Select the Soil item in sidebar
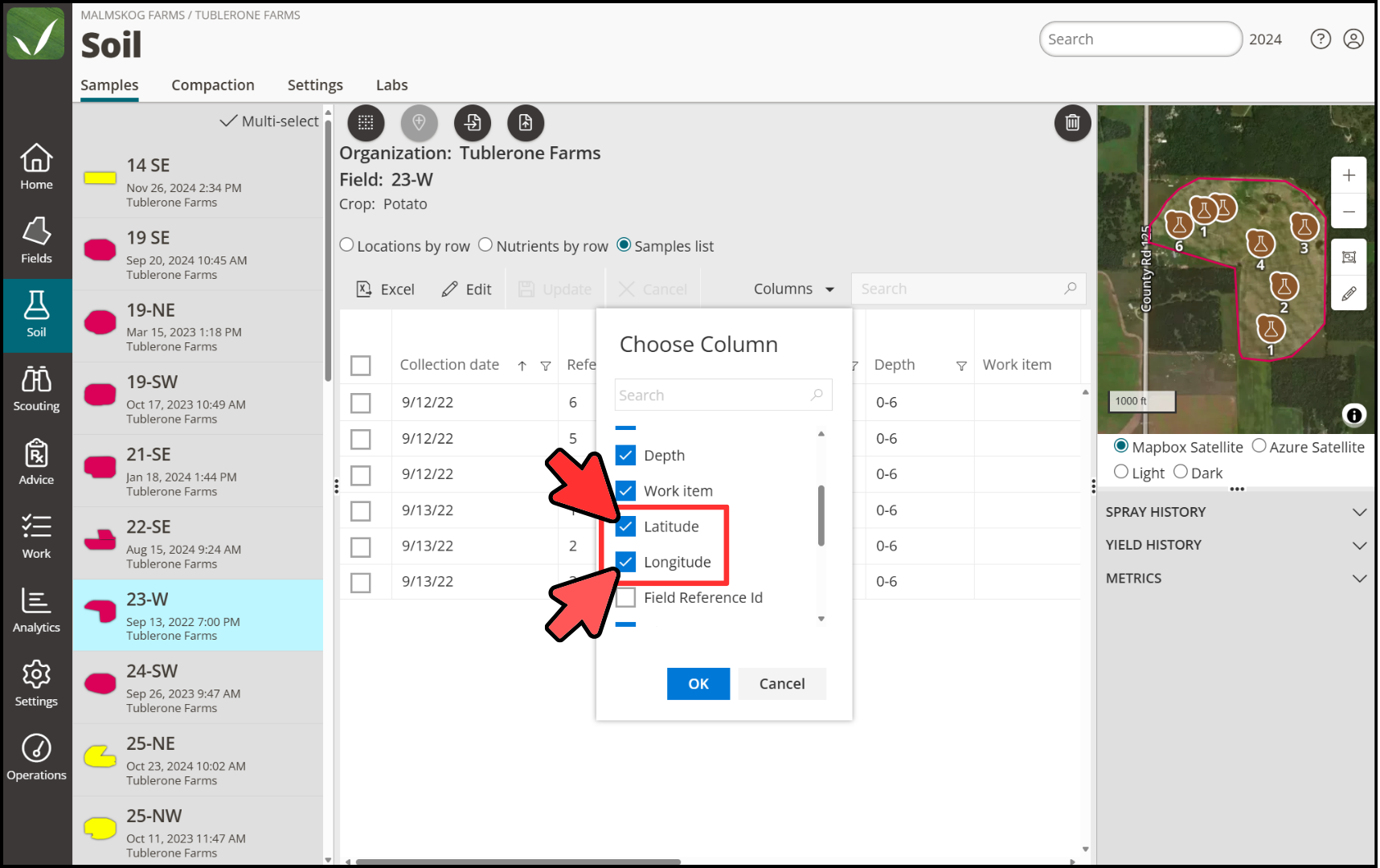Viewport: 1380px width, 868px height. point(36,315)
